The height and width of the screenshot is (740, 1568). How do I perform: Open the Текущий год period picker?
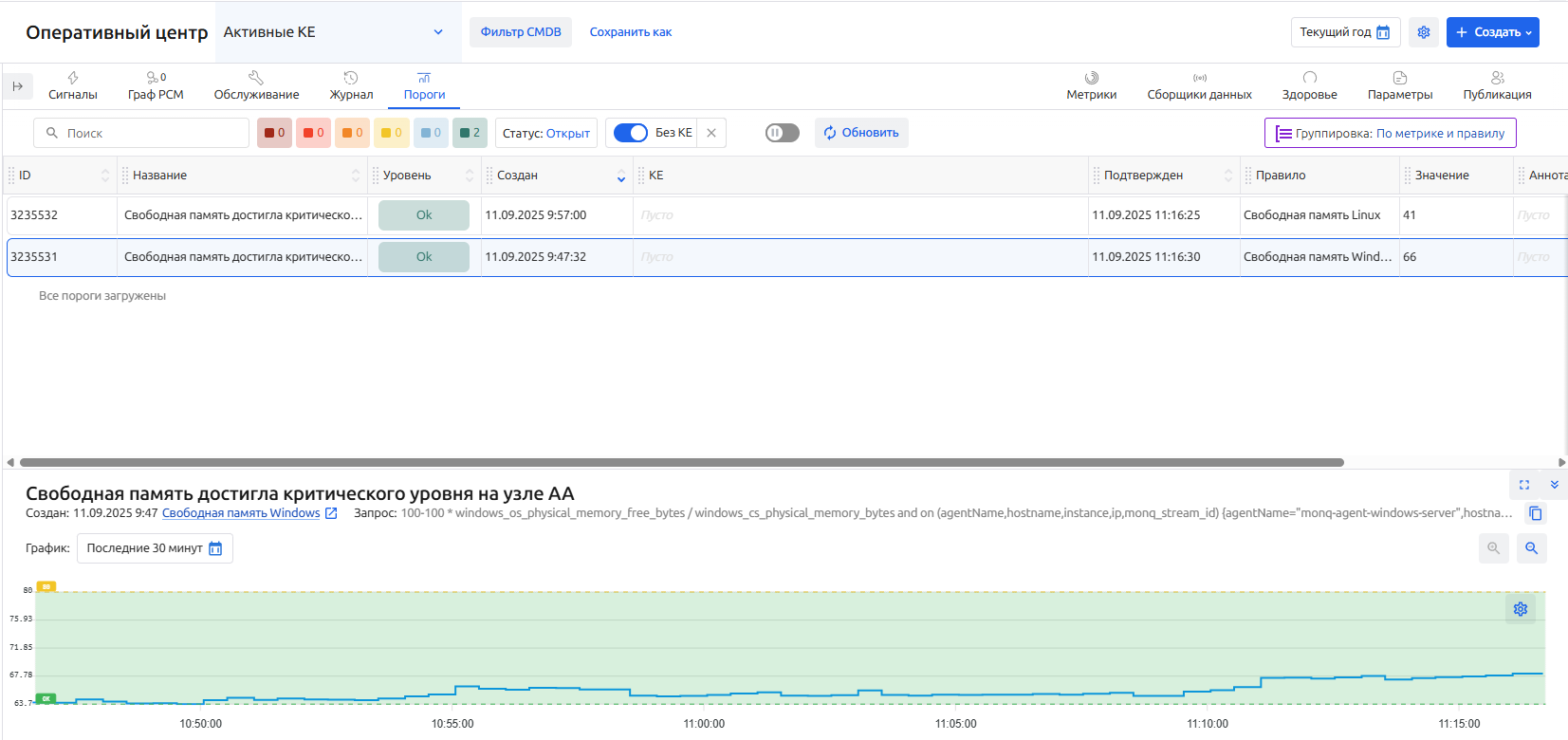click(1344, 32)
